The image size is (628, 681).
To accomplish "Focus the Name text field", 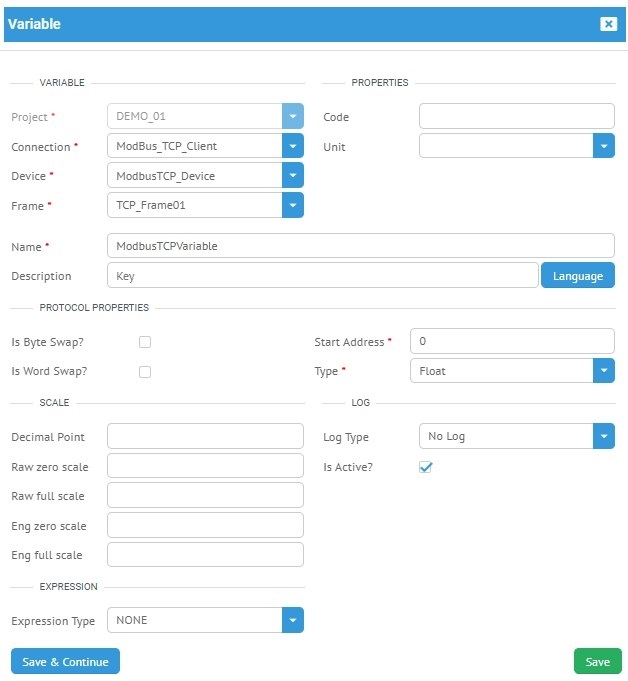I will tap(360, 246).
